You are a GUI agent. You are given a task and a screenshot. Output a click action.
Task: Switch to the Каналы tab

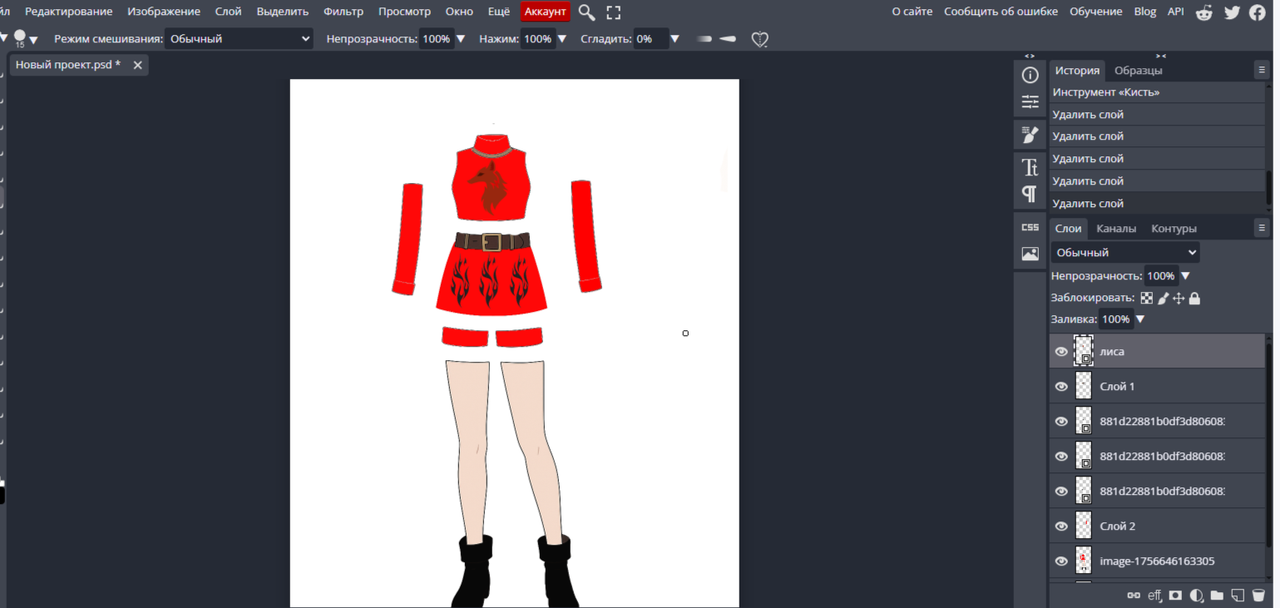[1116, 228]
